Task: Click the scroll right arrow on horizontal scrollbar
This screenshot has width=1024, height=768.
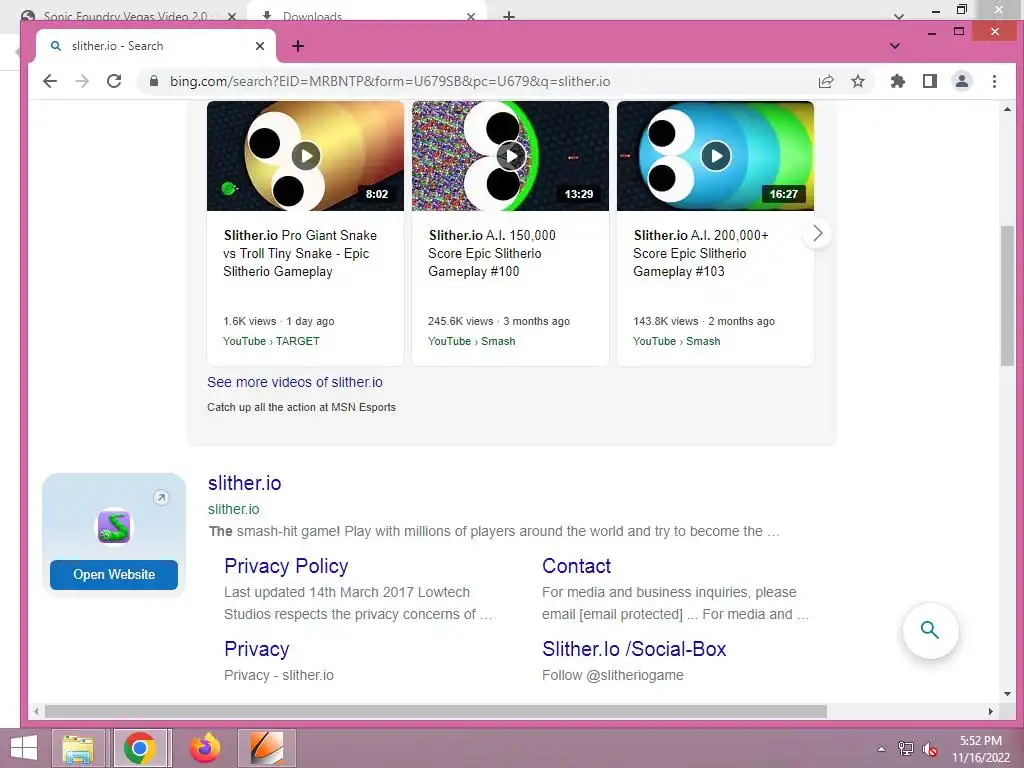Action: coord(991,711)
